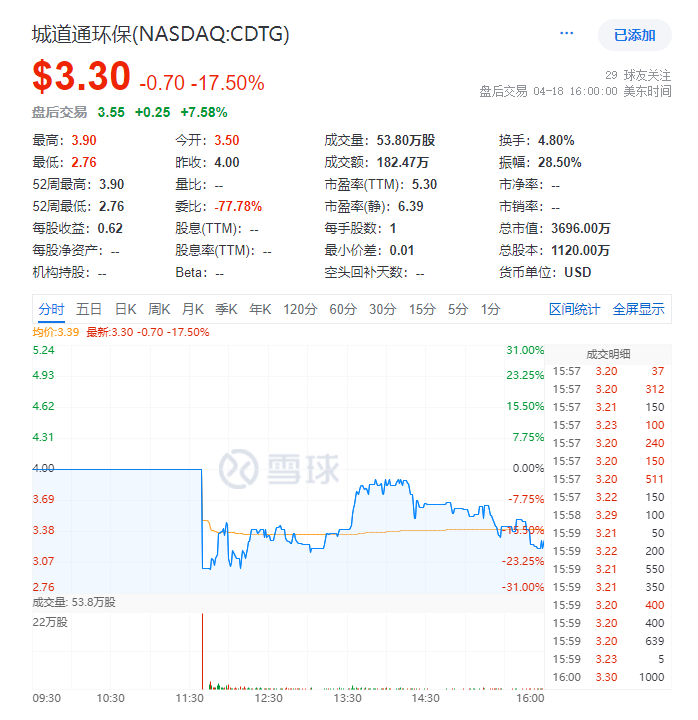Open the three-dot more options menu
The height and width of the screenshot is (720, 698).
(x=566, y=34)
